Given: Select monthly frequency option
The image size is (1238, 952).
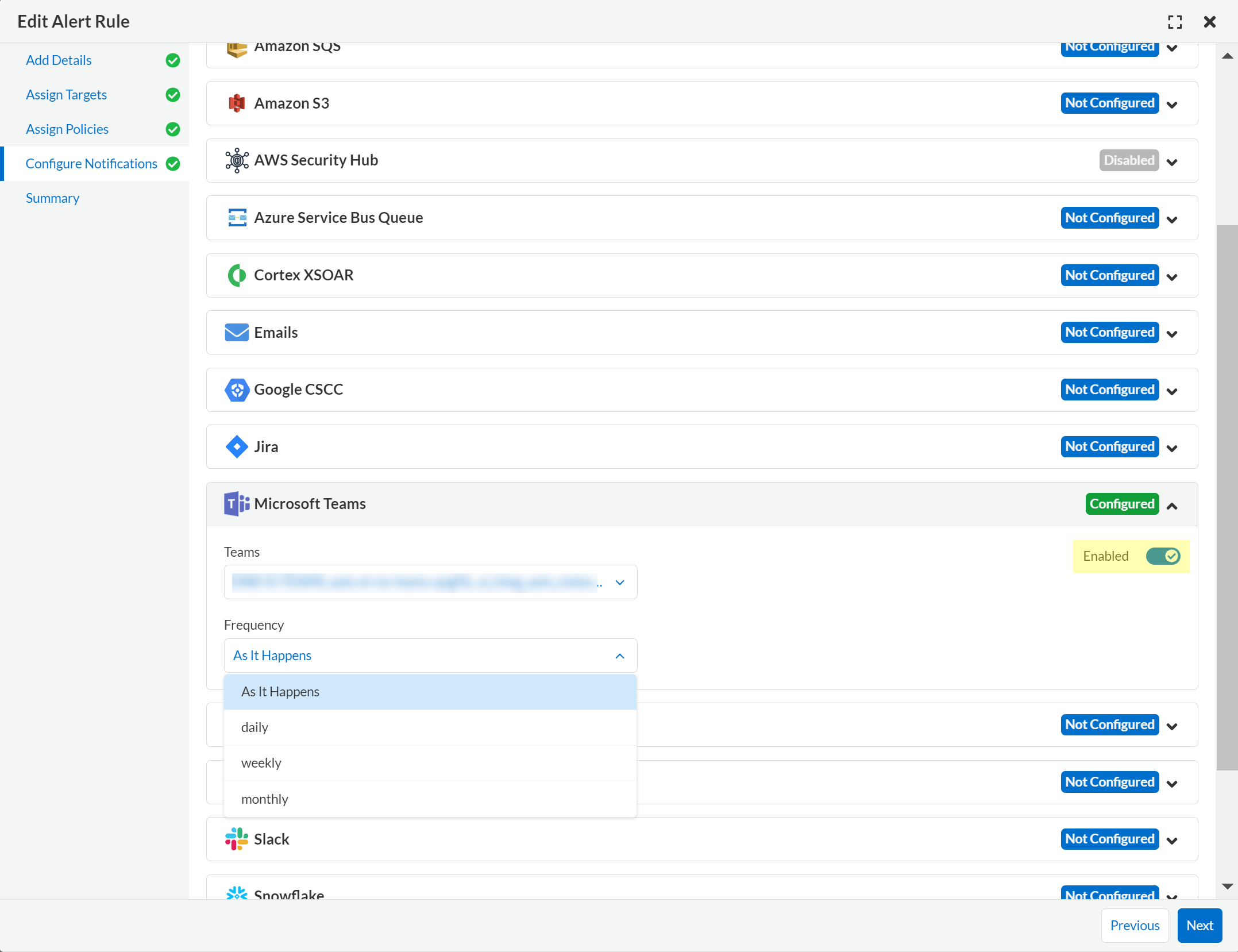Looking at the screenshot, I should coord(430,799).
